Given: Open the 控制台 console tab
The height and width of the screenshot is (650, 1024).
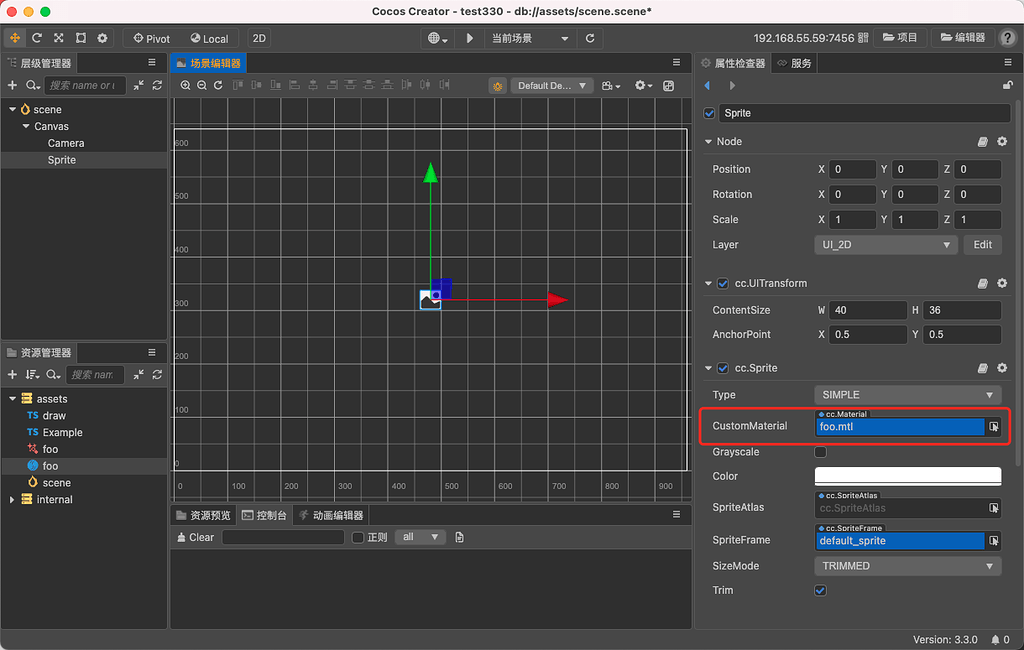Looking at the screenshot, I should pos(265,514).
